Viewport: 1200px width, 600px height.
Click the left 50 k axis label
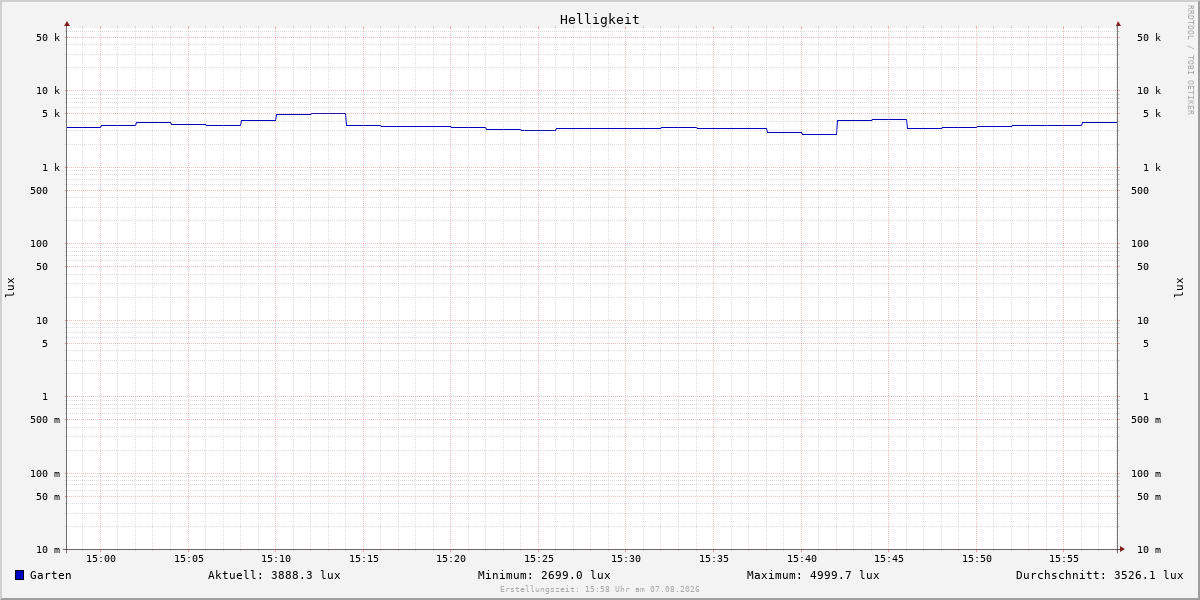coord(48,38)
